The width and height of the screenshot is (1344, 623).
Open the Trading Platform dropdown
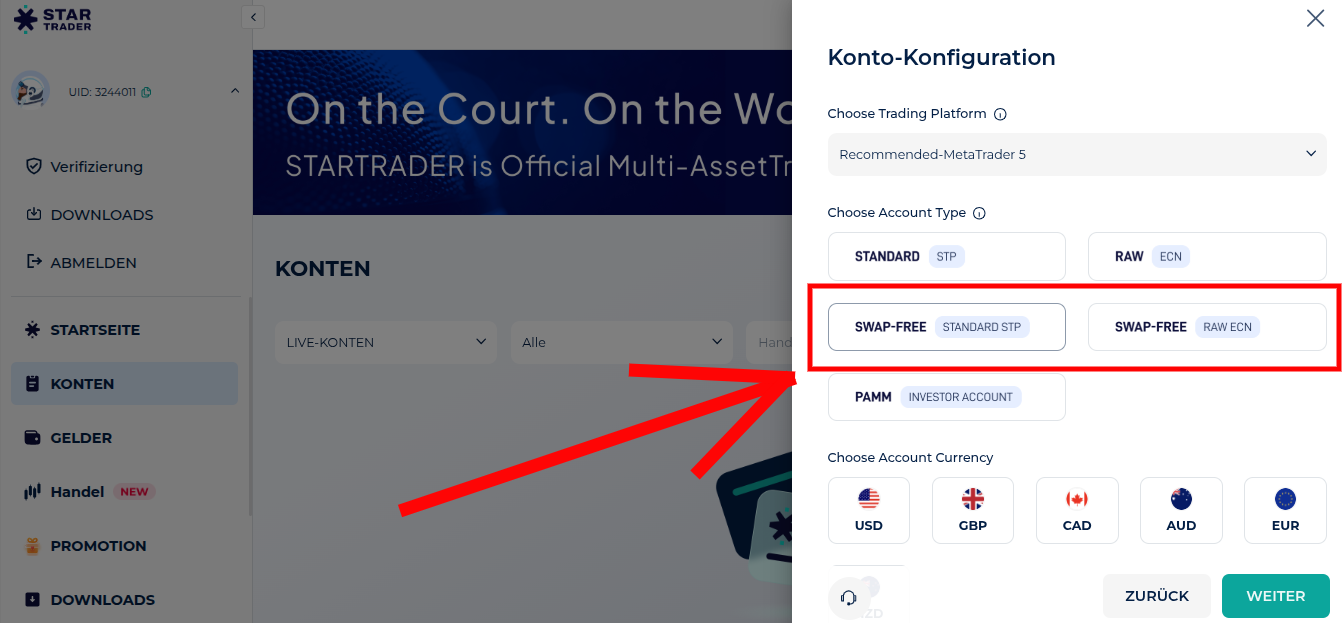point(1076,155)
